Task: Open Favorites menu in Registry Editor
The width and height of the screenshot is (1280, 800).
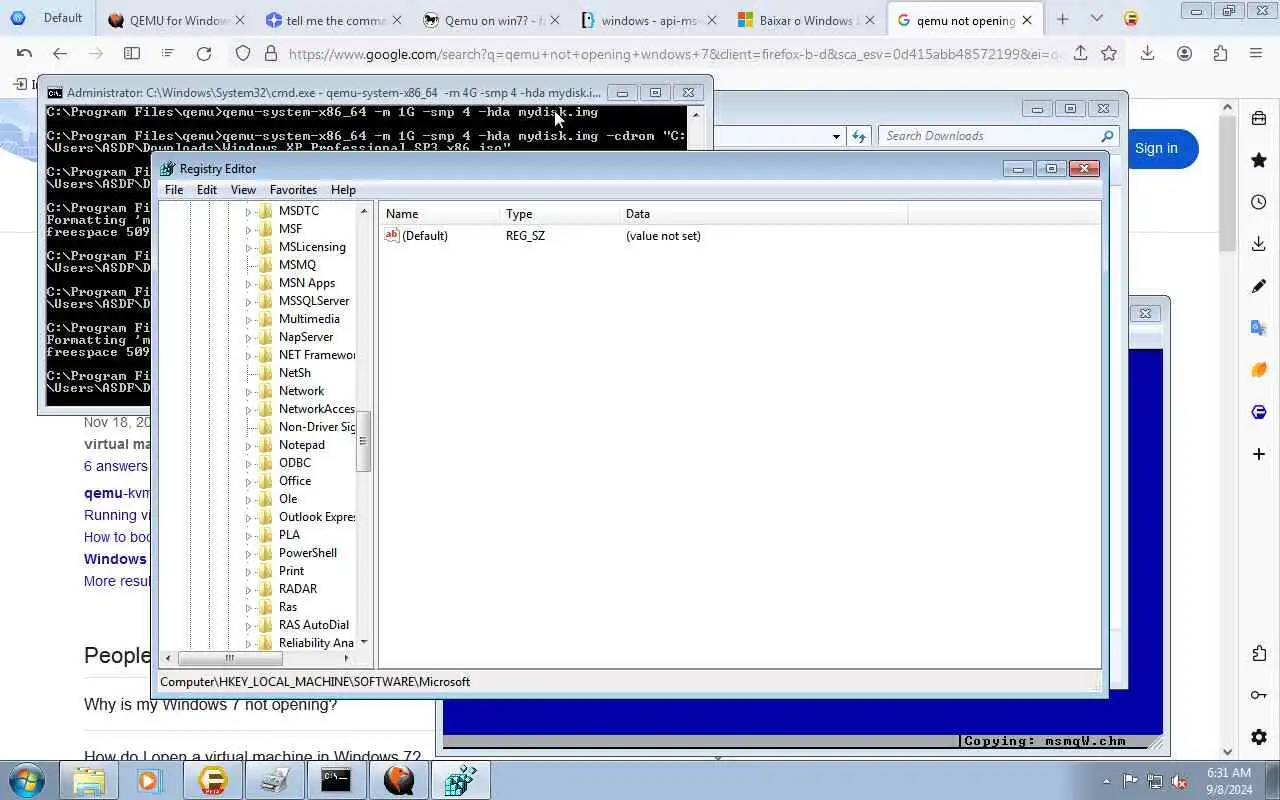Action: [x=293, y=190]
